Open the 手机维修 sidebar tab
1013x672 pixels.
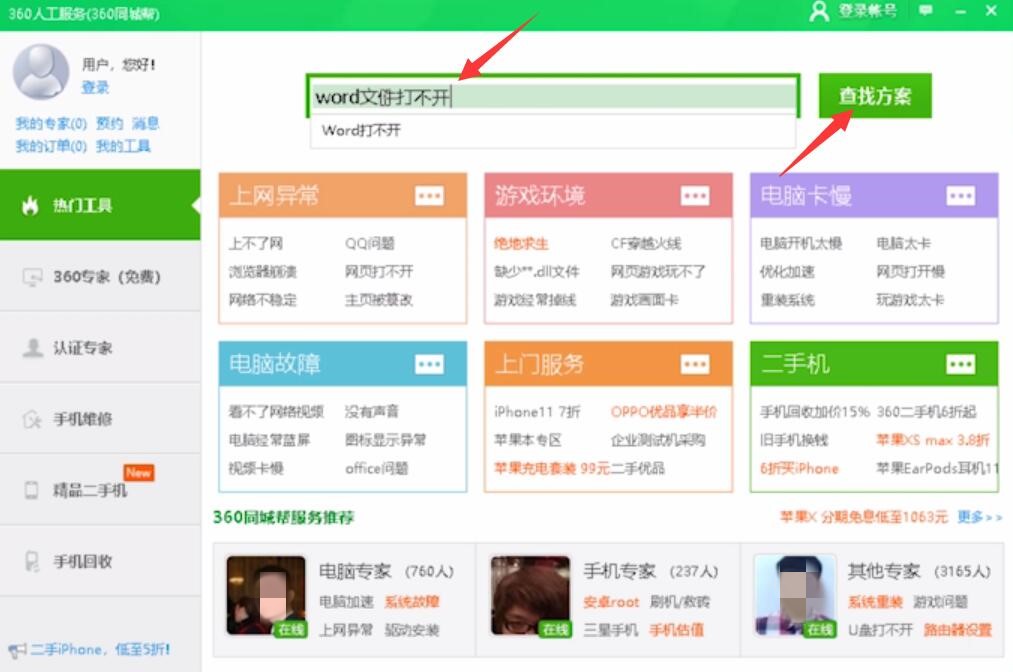100,419
